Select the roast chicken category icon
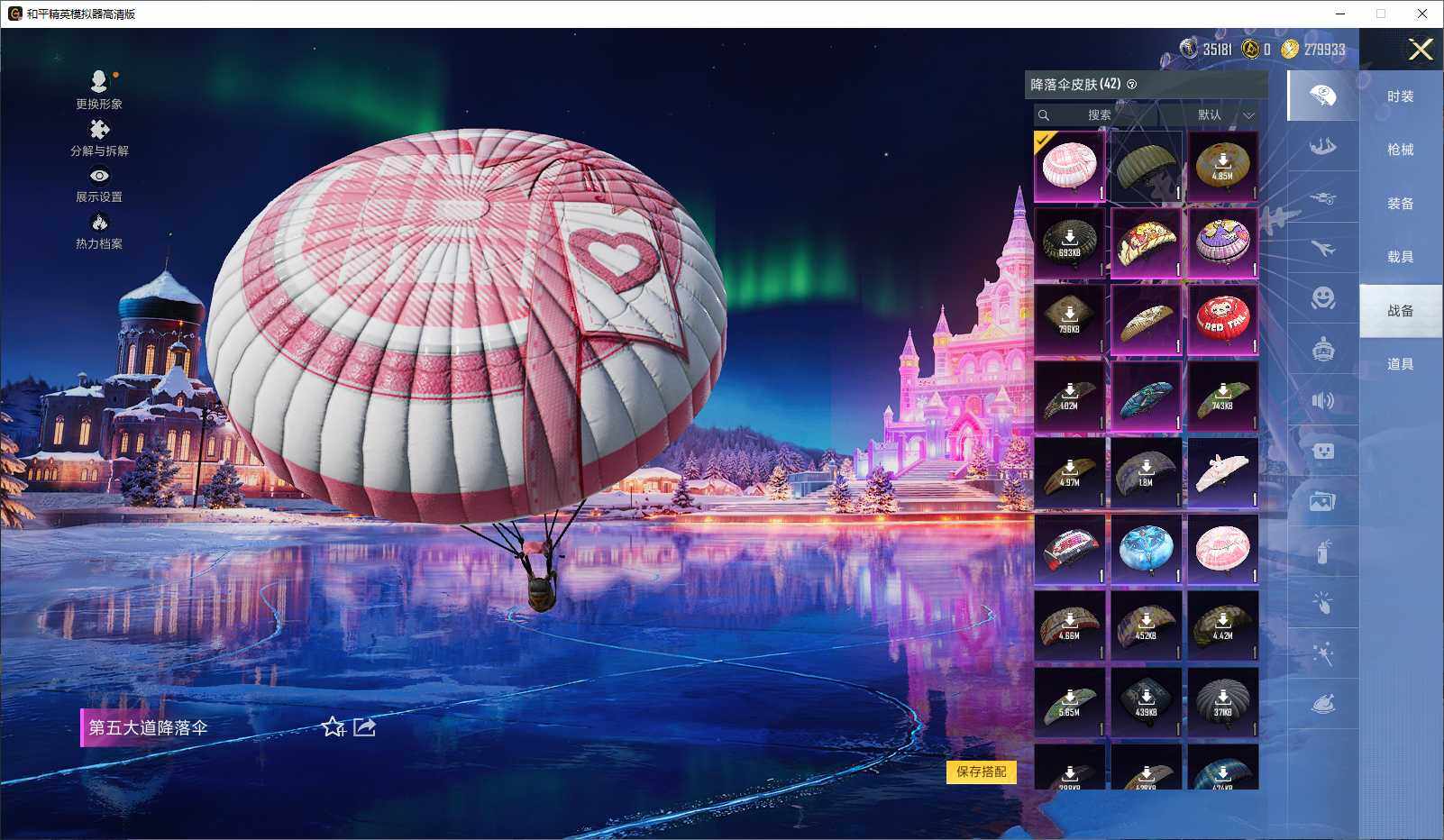The height and width of the screenshot is (840, 1444). 1322,704
